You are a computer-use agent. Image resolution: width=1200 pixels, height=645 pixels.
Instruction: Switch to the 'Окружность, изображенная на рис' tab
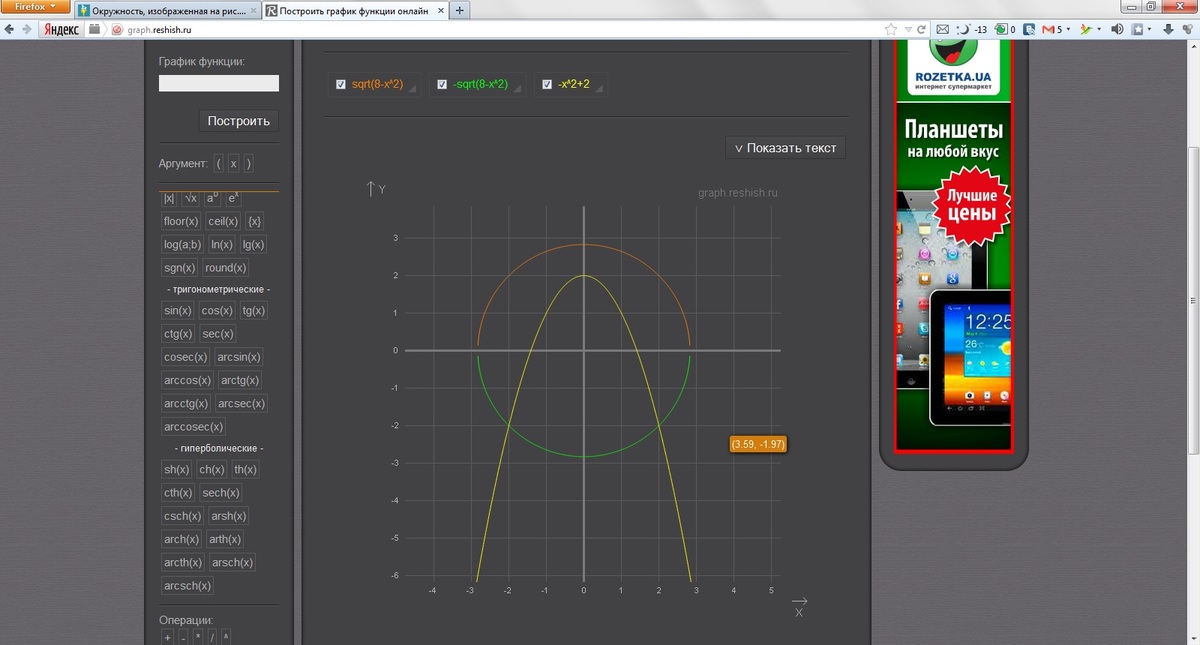coord(168,11)
